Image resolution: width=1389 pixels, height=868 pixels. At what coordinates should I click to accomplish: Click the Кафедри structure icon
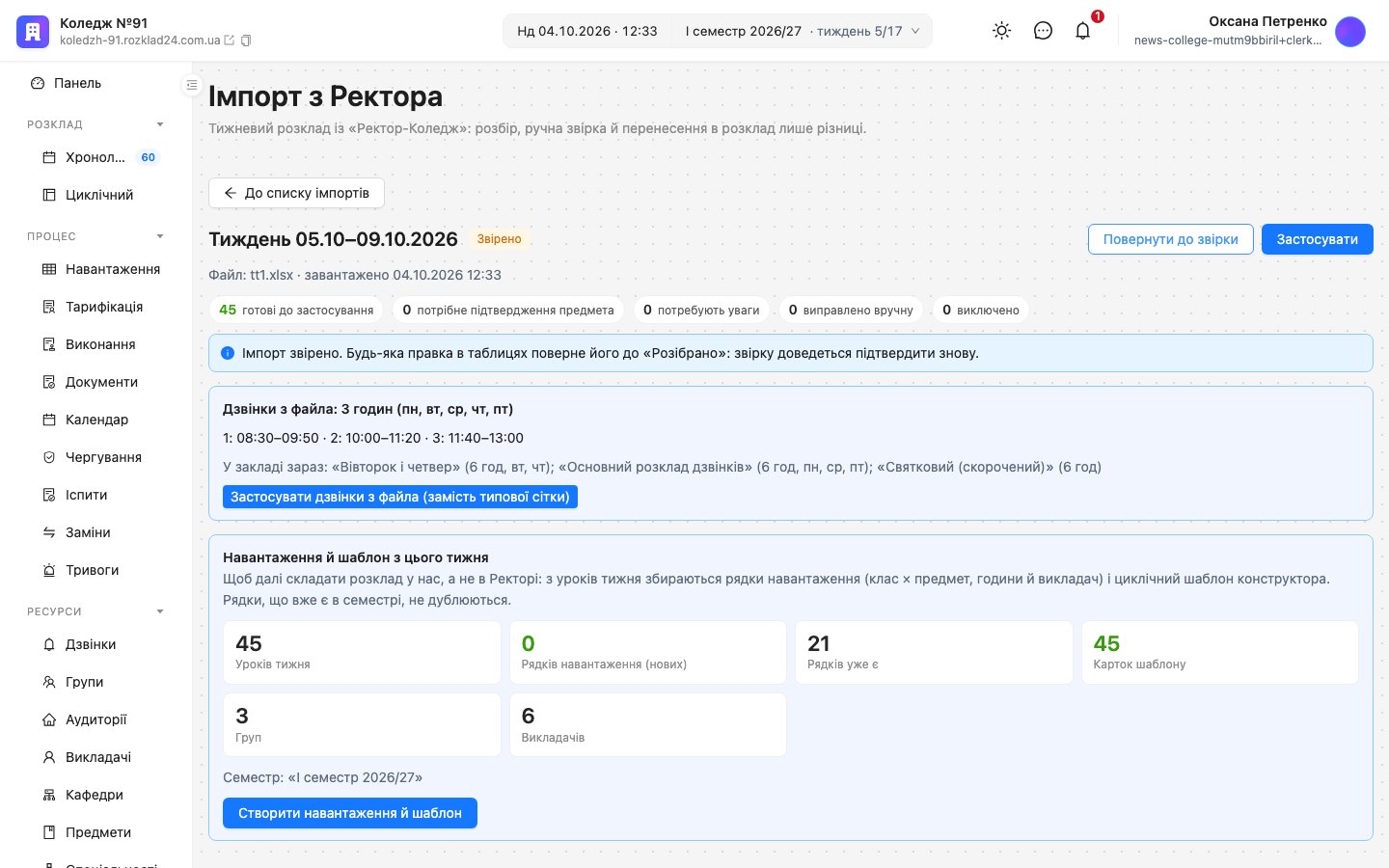(x=49, y=795)
